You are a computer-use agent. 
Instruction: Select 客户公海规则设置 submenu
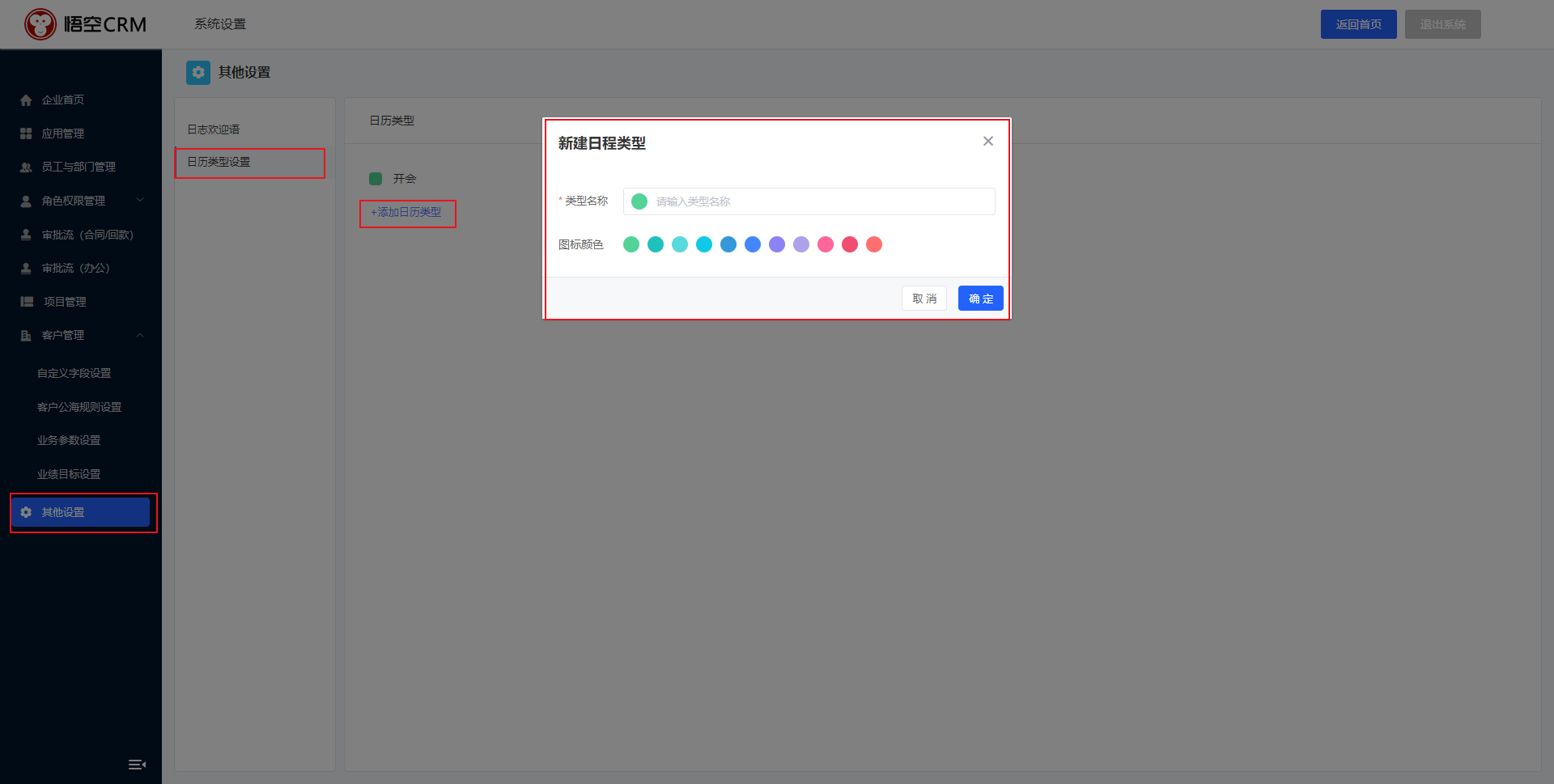tap(81, 407)
